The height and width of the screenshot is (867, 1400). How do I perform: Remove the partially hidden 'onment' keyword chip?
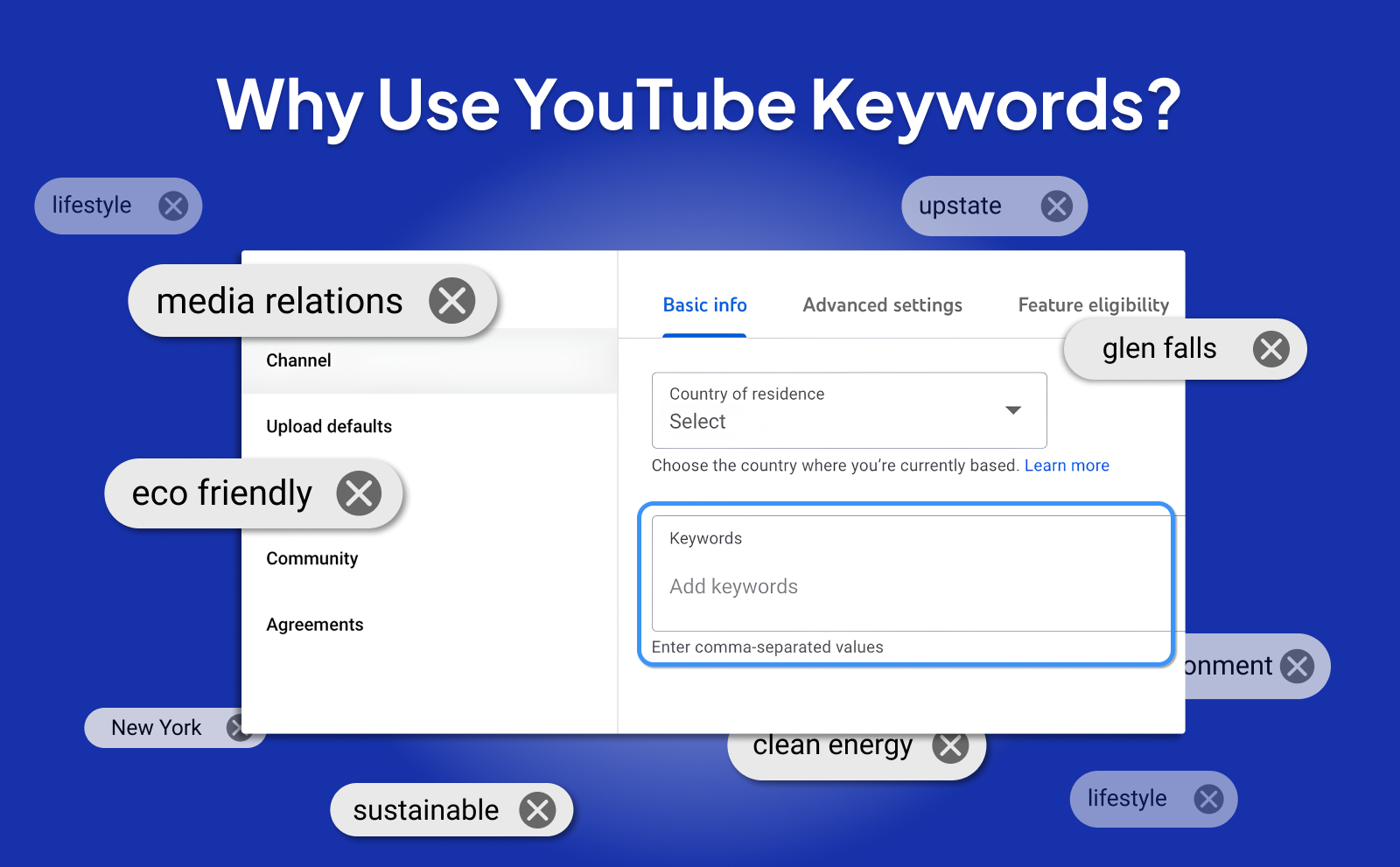(x=1298, y=667)
